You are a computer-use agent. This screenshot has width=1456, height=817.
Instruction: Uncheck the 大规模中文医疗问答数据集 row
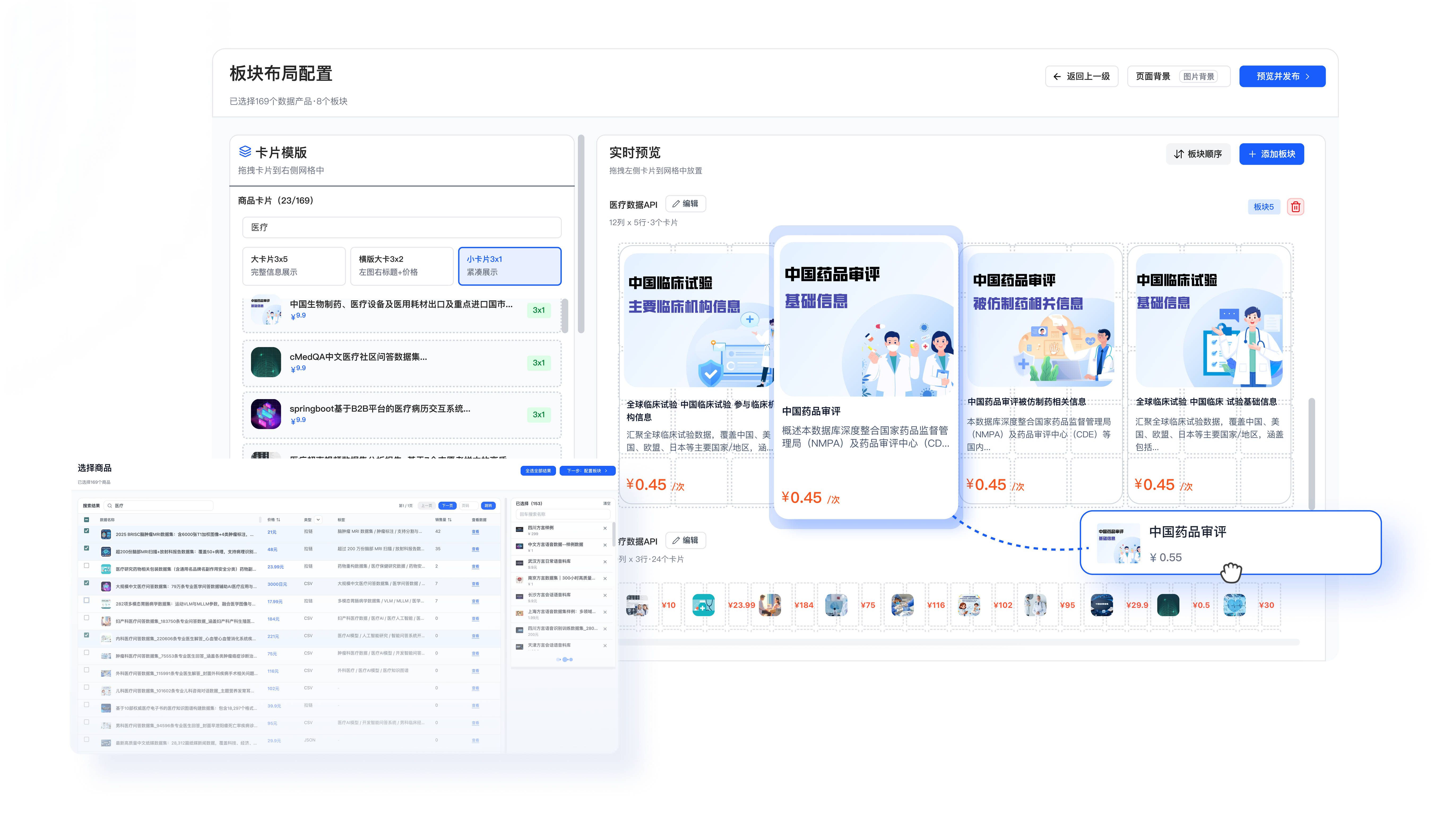point(87,582)
